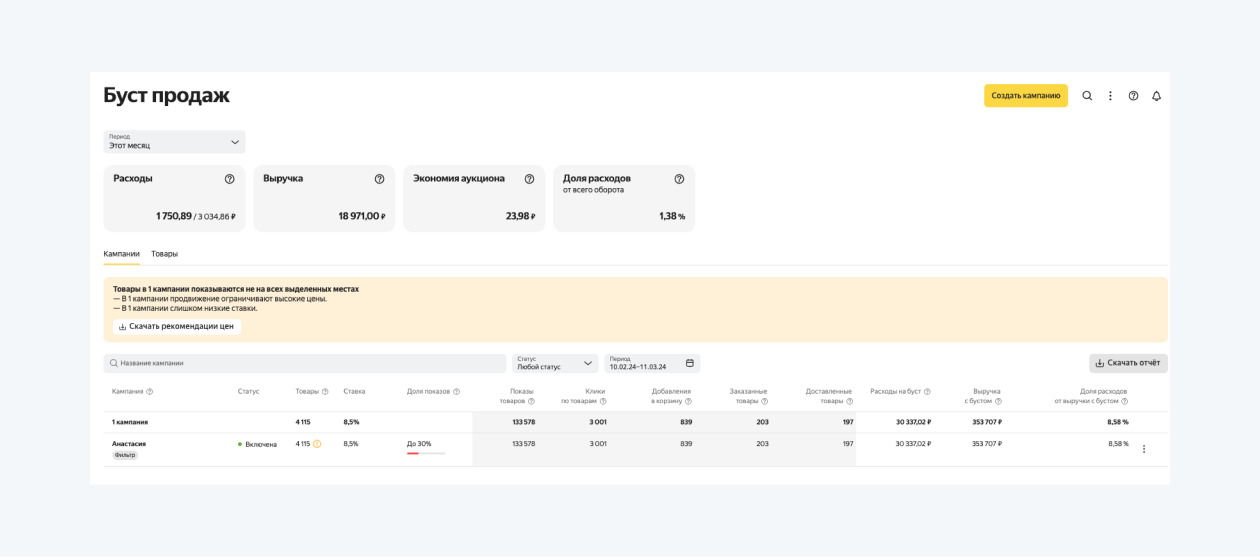Click the Буст продаж page title
Screen dimensions: 1260x557
pyautogui.click(x=167, y=95)
